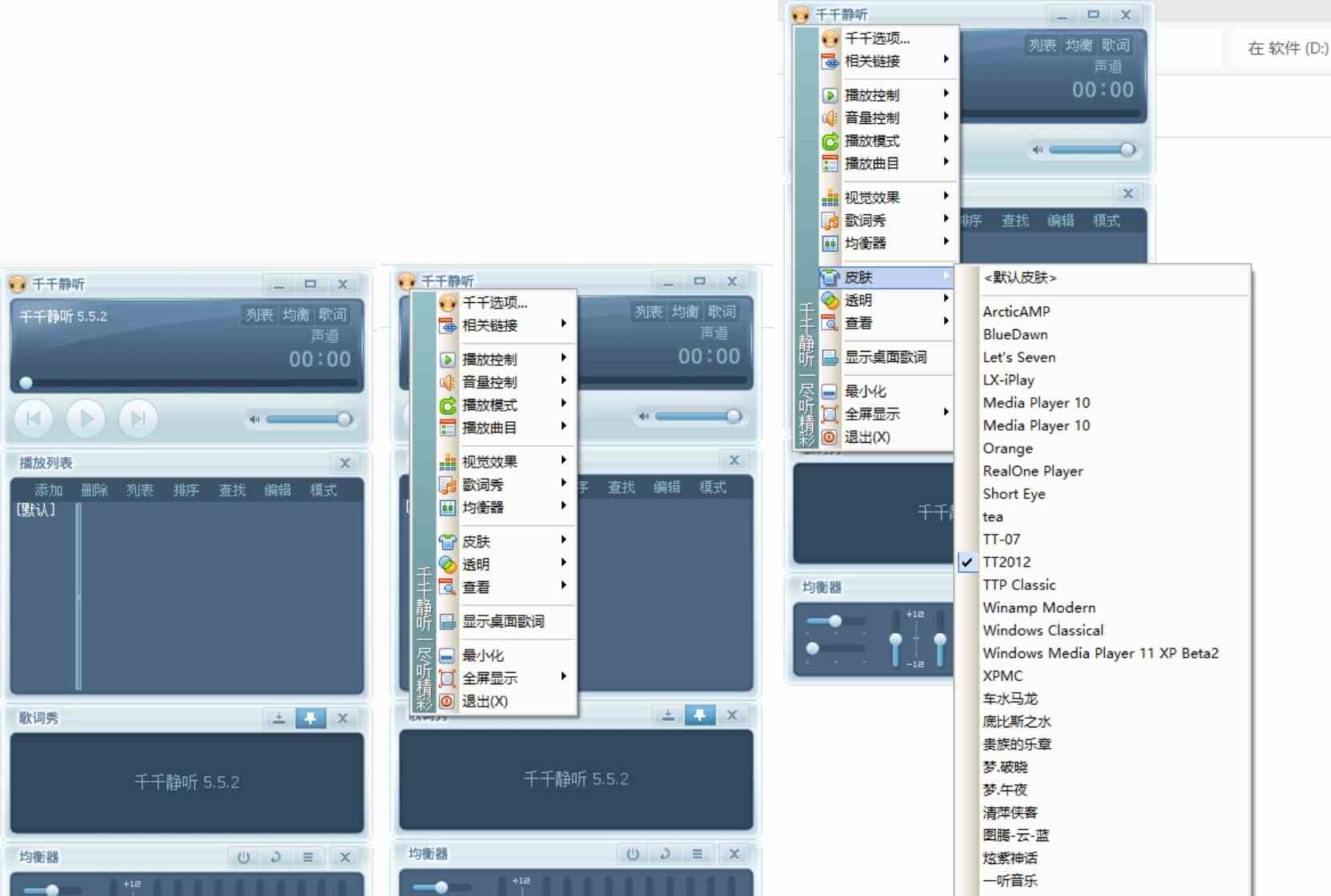
Task: Click 千千选项 head icon in right player's menu
Action: (x=831, y=38)
